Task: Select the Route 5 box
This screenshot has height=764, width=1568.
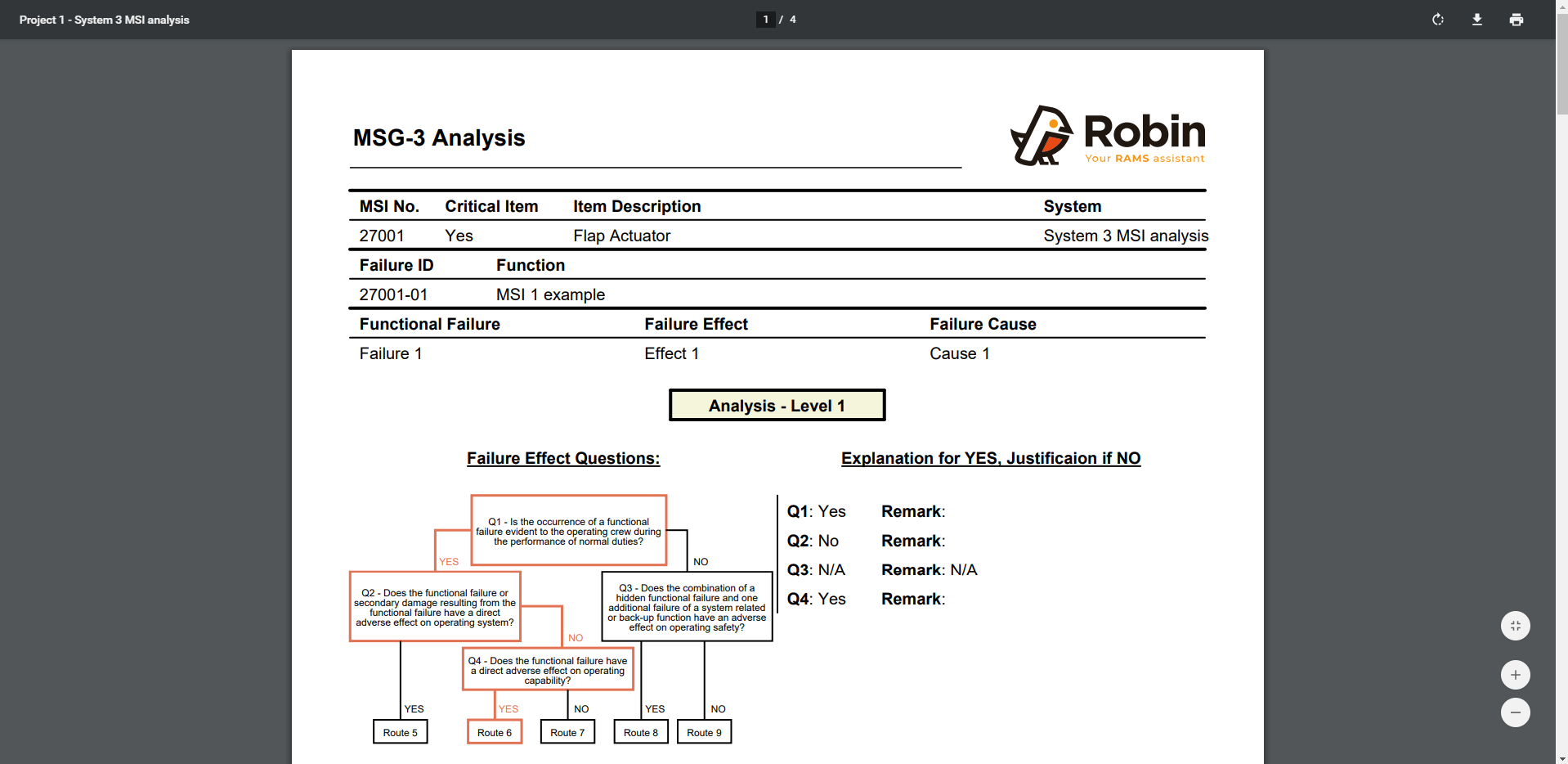Action: coord(400,732)
